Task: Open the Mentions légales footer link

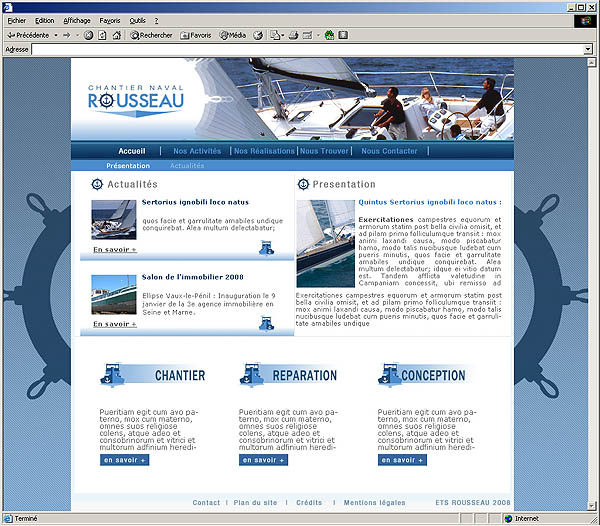Action: (374, 503)
